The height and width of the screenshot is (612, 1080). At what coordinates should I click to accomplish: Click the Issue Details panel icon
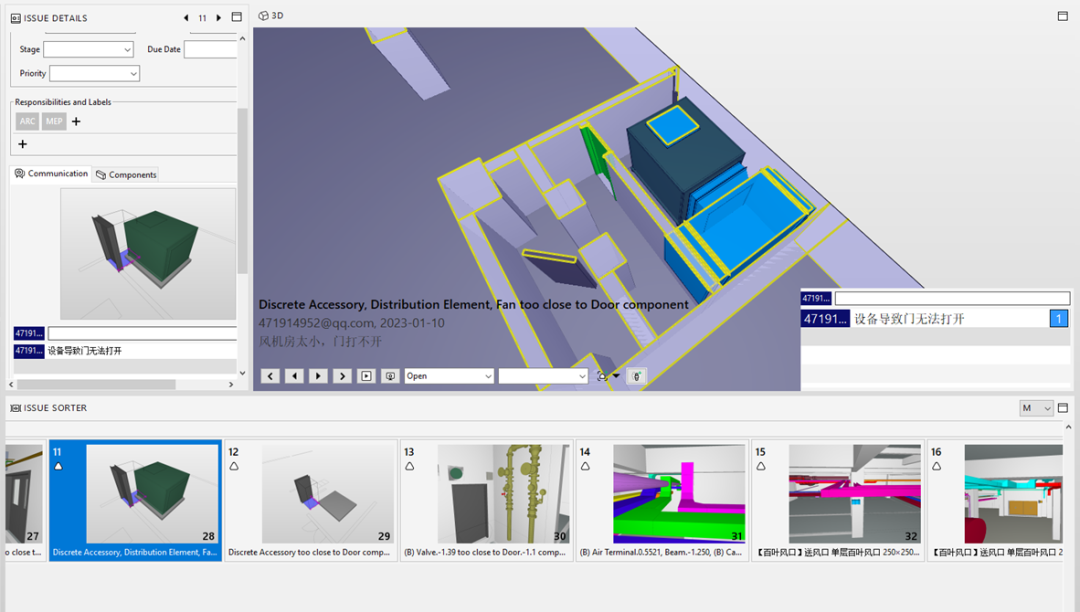(15, 18)
